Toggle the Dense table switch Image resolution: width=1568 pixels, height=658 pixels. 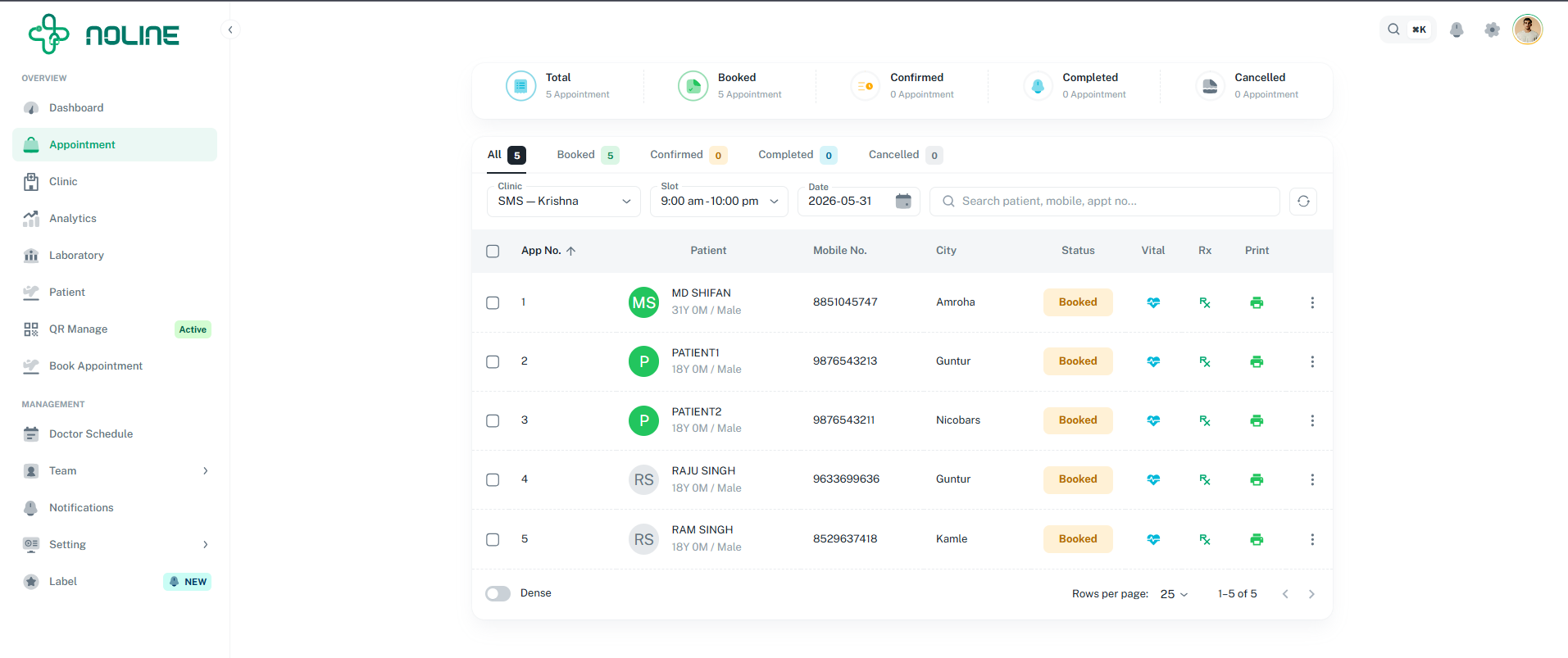(498, 593)
